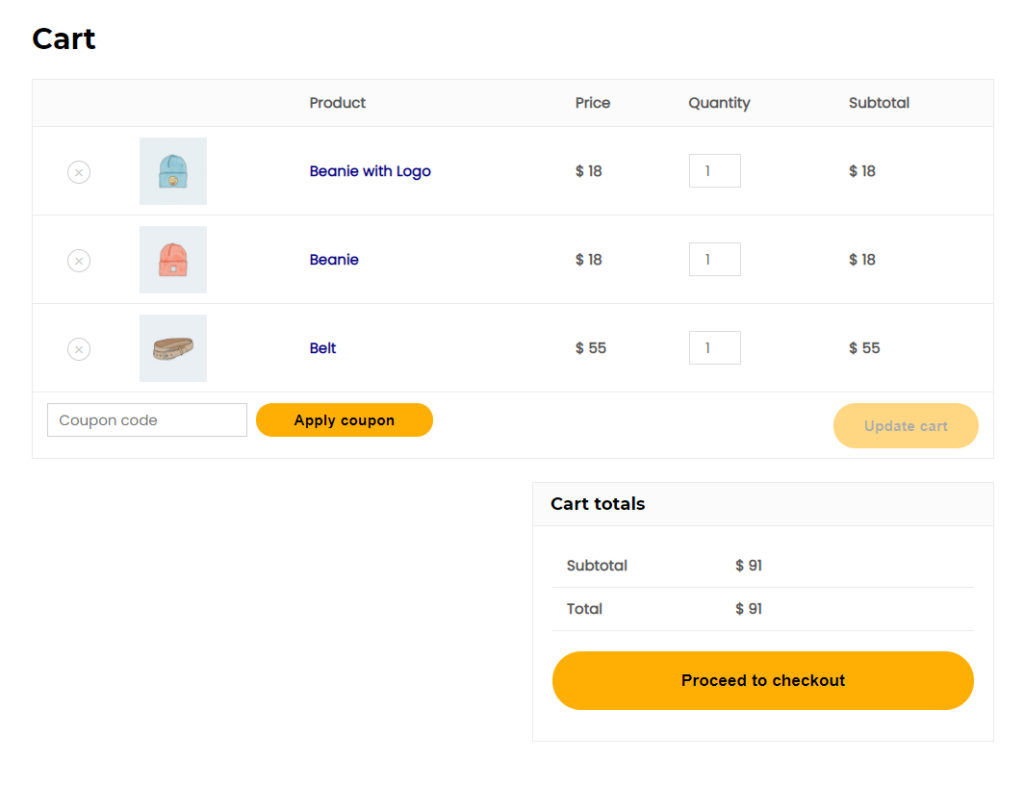Follow the Belt product name link

[x=323, y=348]
